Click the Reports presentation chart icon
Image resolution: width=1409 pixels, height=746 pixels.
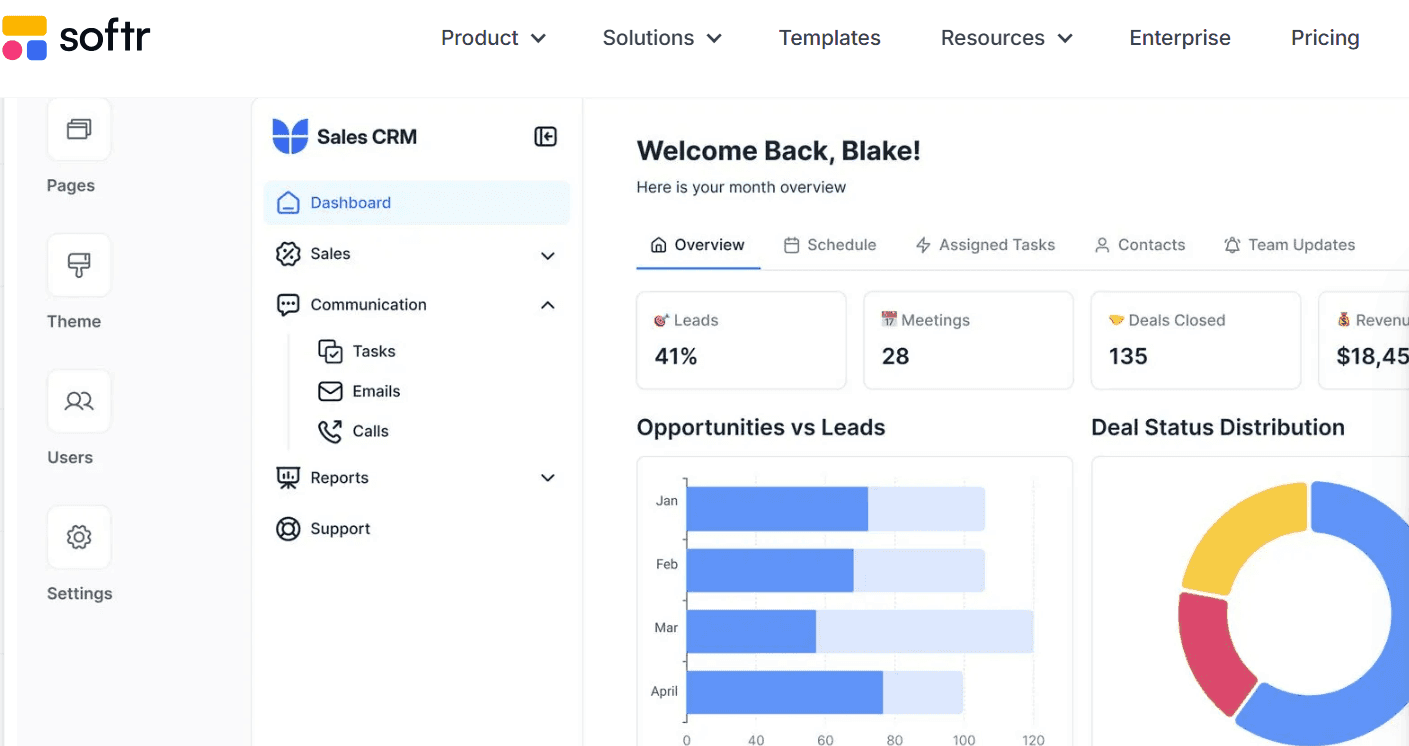pos(288,478)
